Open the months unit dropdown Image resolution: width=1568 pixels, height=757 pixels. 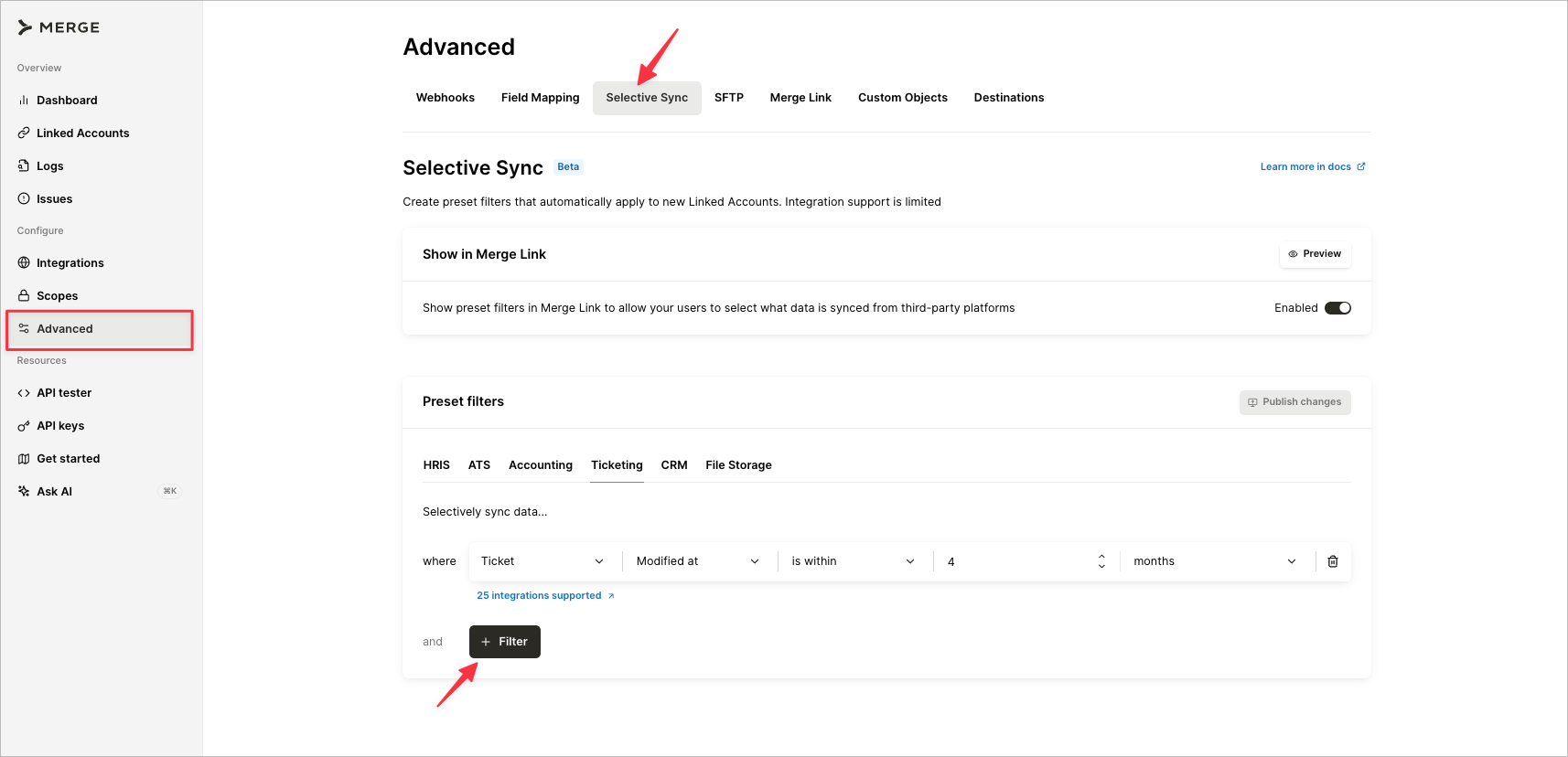click(1216, 561)
